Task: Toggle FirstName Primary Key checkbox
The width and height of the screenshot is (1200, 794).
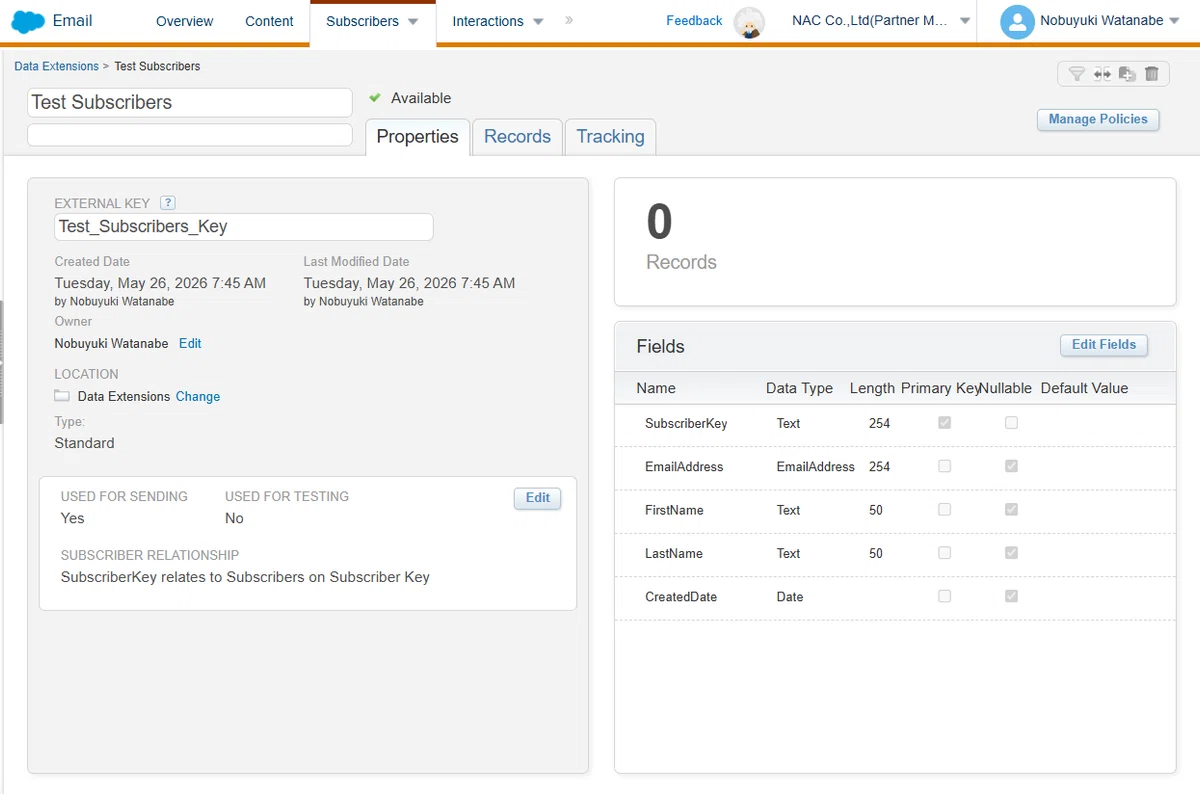Action: [x=944, y=510]
